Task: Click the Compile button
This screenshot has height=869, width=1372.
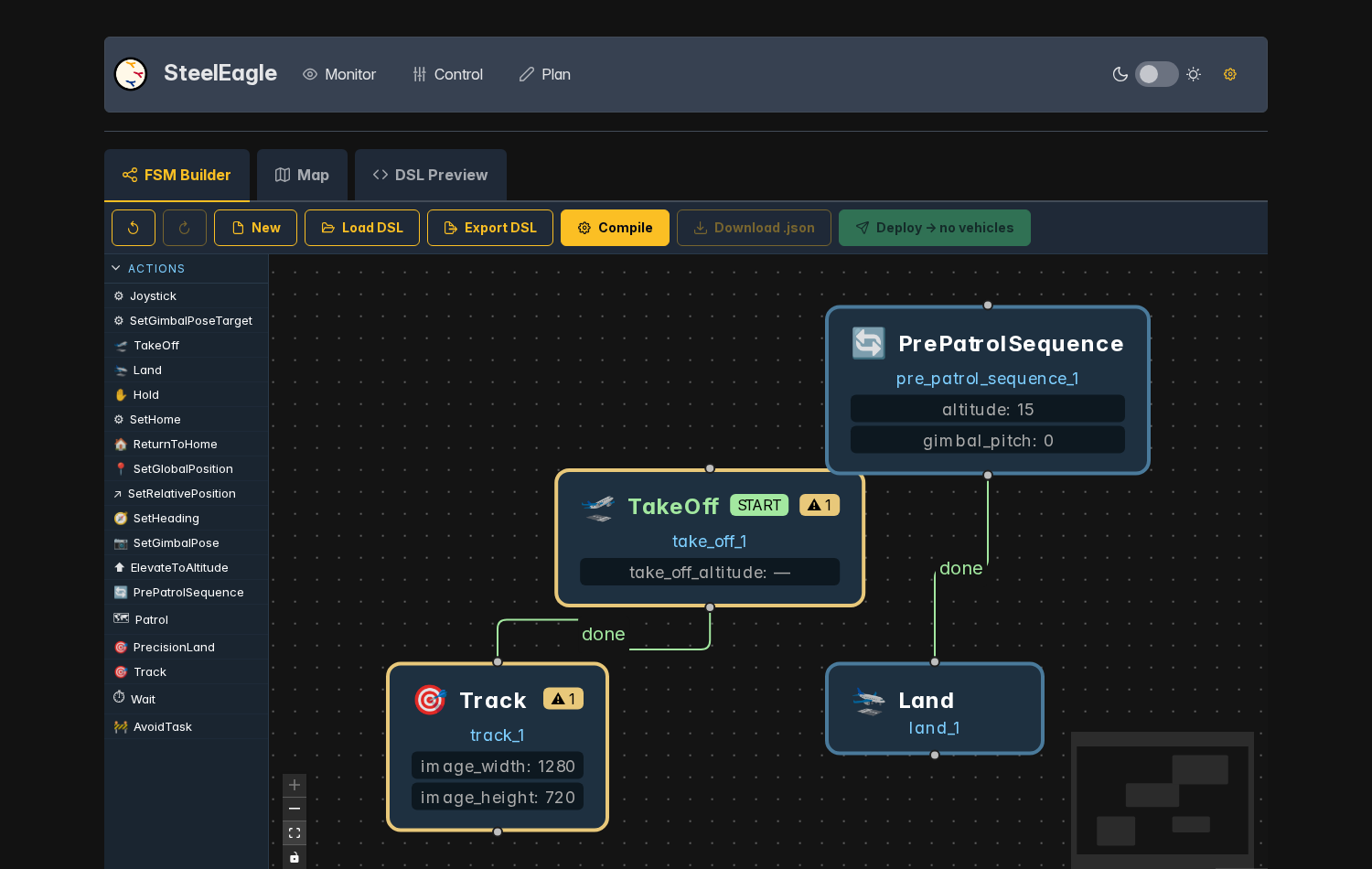Action: [x=615, y=228]
